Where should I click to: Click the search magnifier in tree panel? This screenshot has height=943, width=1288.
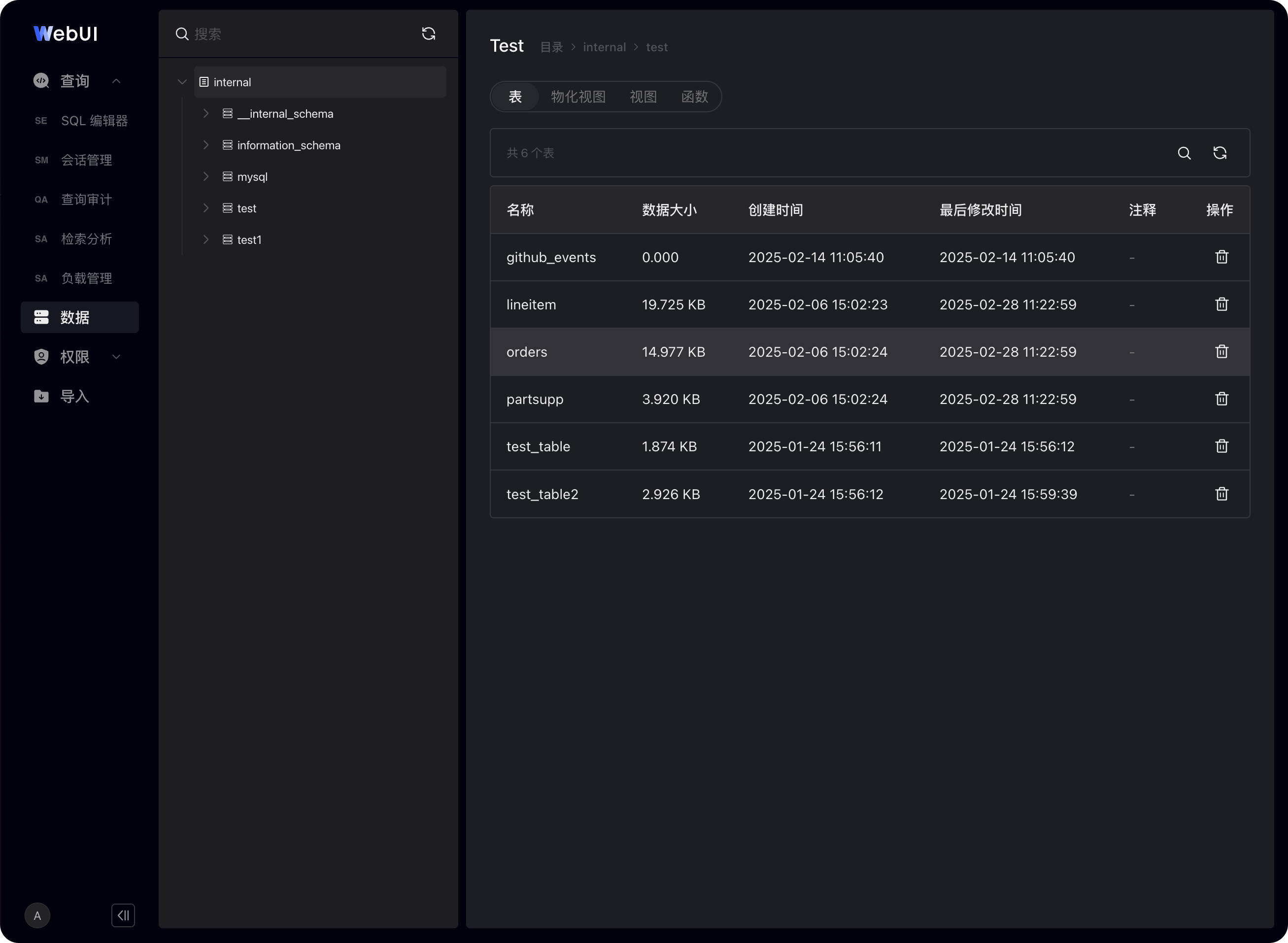(x=181, y=34)
